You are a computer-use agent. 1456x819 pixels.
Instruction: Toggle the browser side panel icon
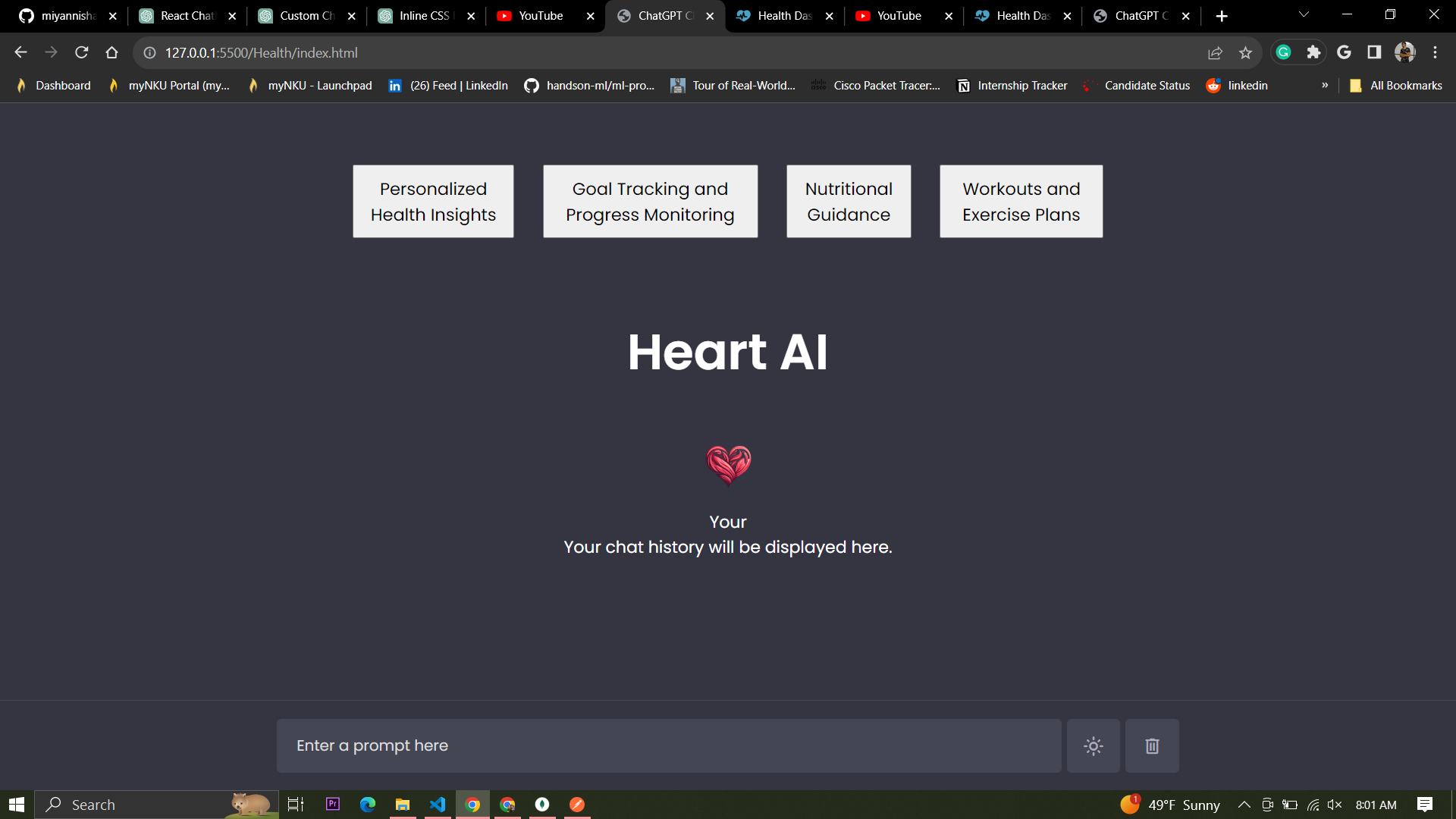[1374, 52]
